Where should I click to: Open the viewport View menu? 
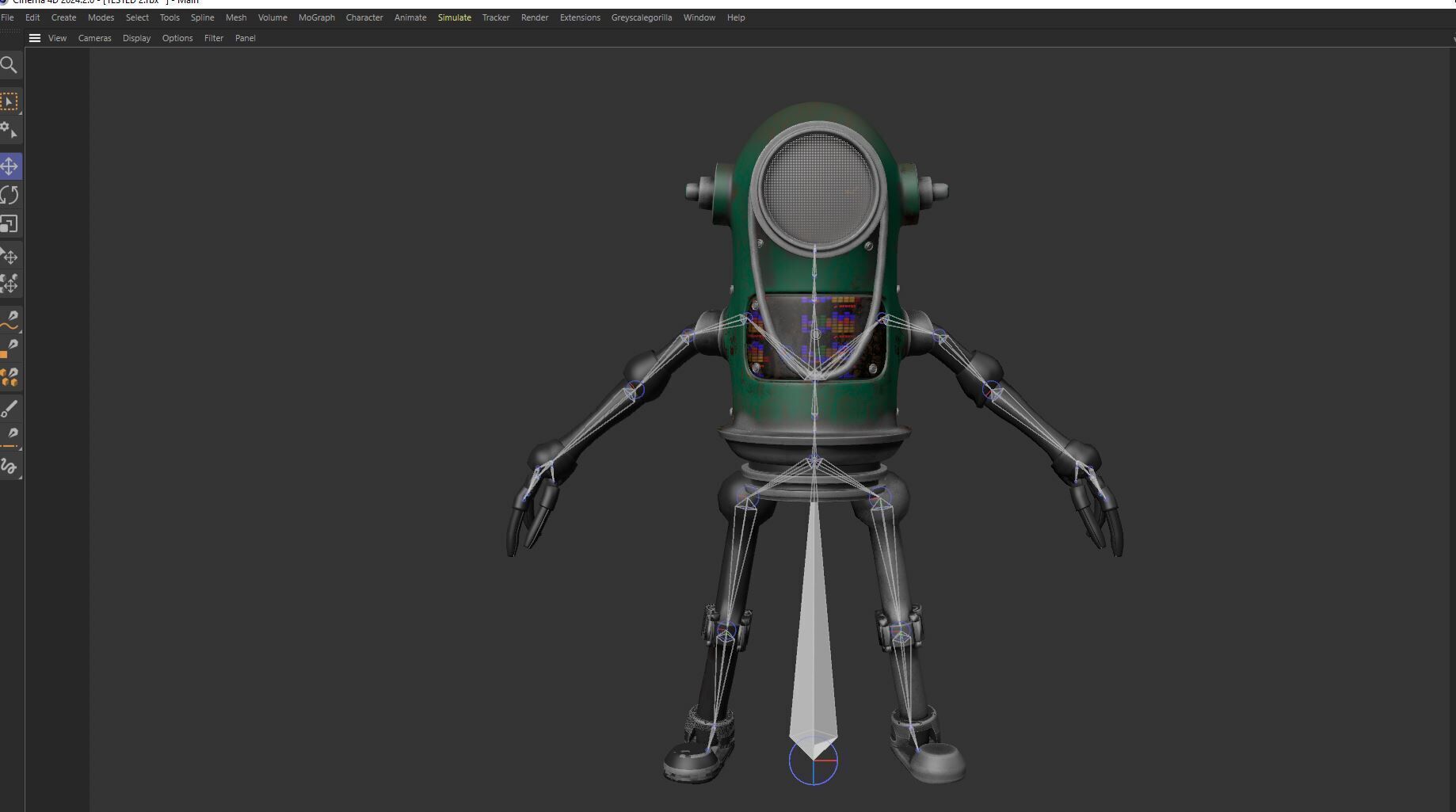point(57,38)
